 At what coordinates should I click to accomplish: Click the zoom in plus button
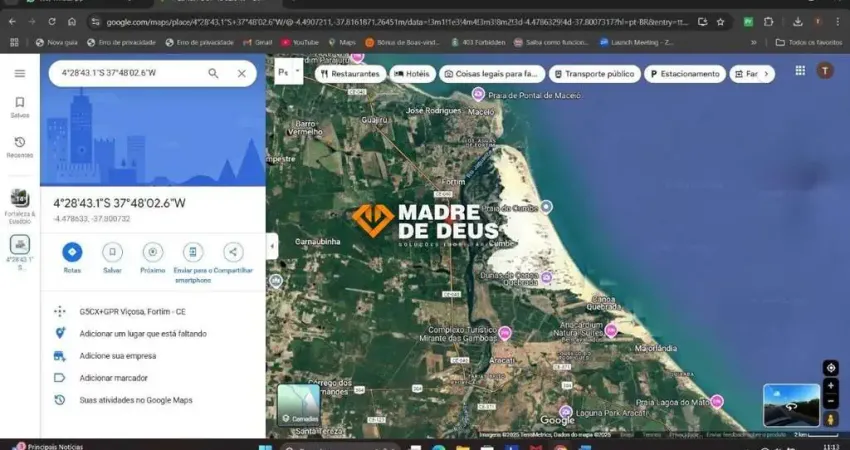[831, 386]
